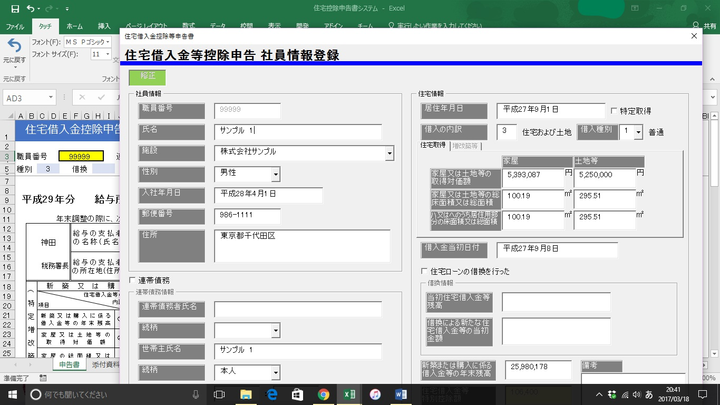
Task: Click the Save icon in Excel title bar
Action: pyautogui.click(x=15, y=8)
